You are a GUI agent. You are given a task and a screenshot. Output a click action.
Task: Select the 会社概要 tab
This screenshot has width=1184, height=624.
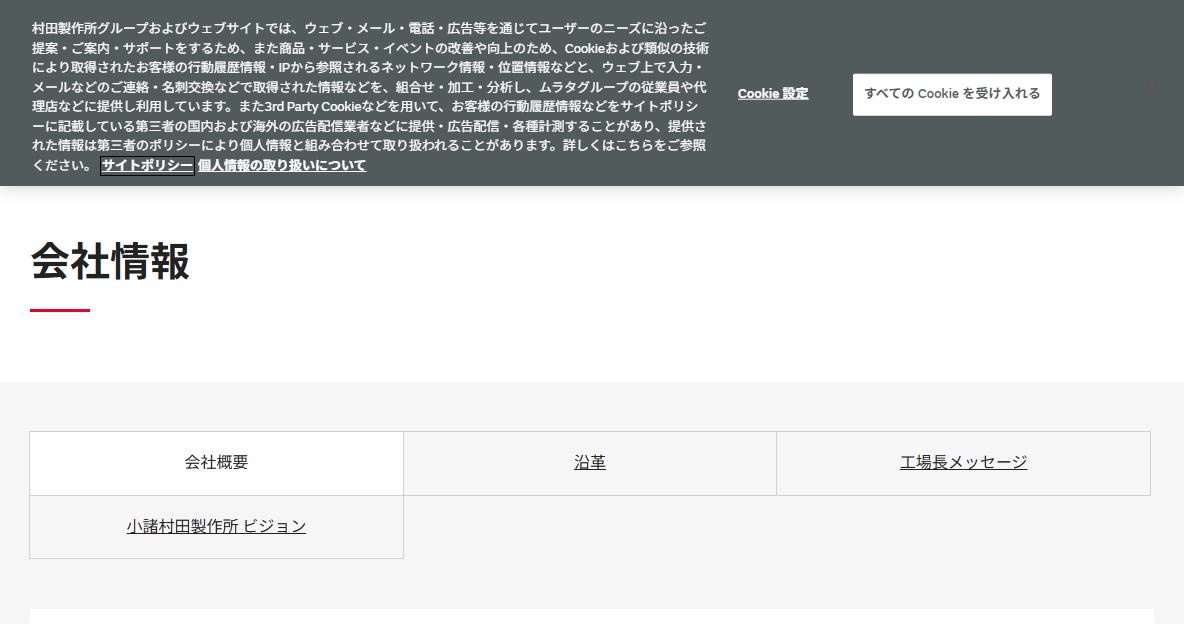click(x=217, y=463)
